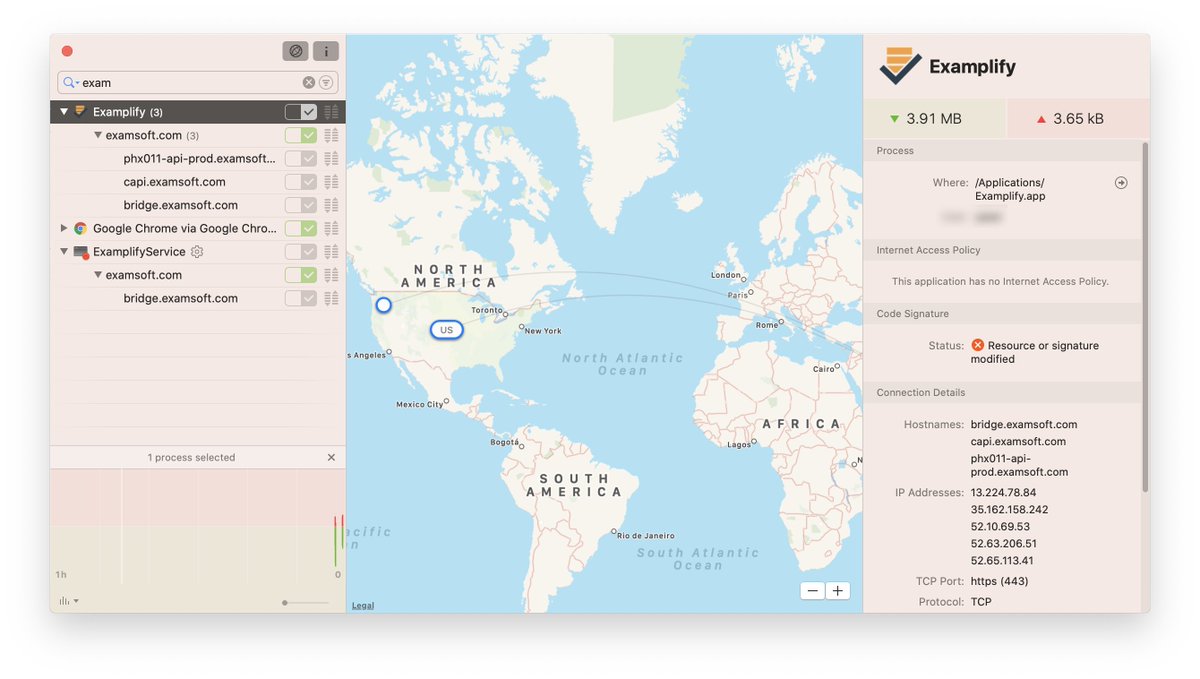Screen dimensions: 1200x679
Task: Click the Google Chrome icon in list
Action: coord(80,228)
